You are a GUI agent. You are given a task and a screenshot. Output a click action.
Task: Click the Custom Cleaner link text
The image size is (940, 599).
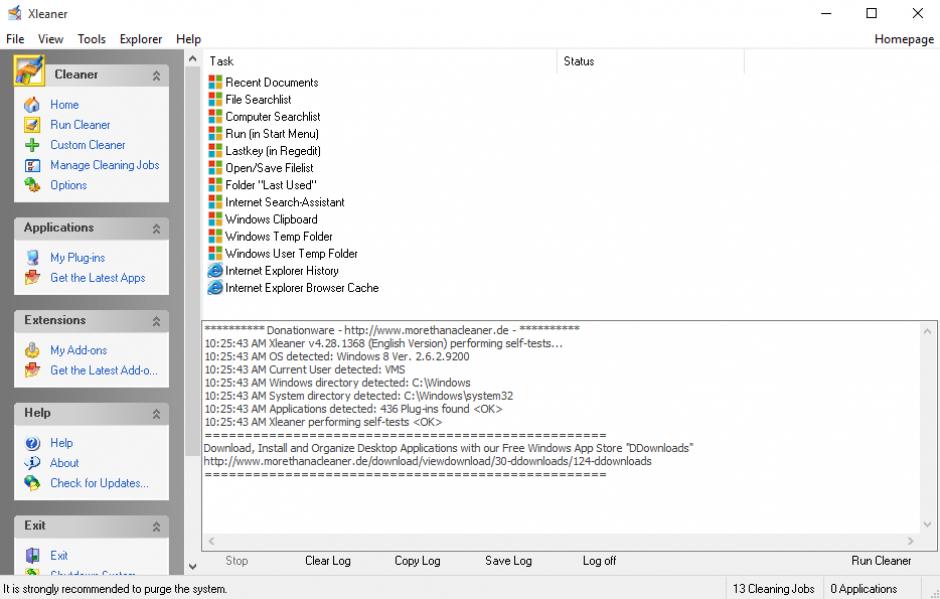coord(88,145)
